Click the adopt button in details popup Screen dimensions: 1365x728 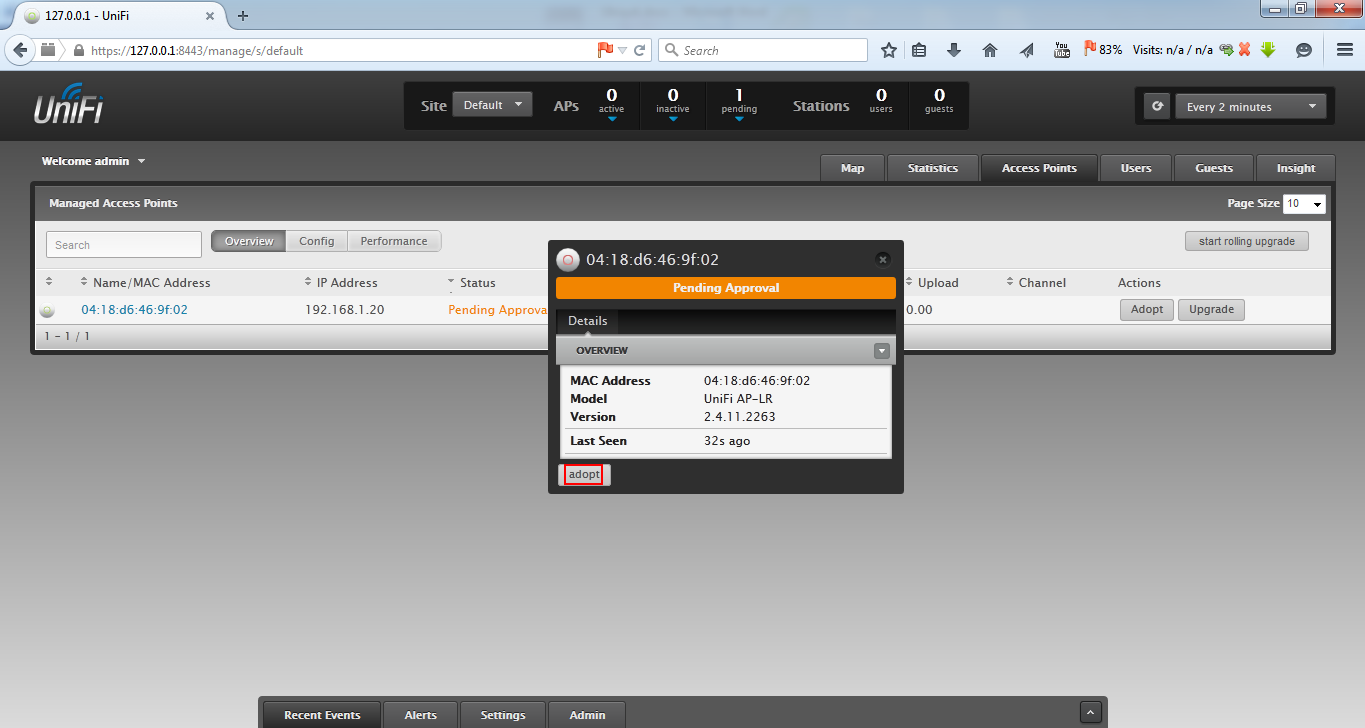[585, 475]
